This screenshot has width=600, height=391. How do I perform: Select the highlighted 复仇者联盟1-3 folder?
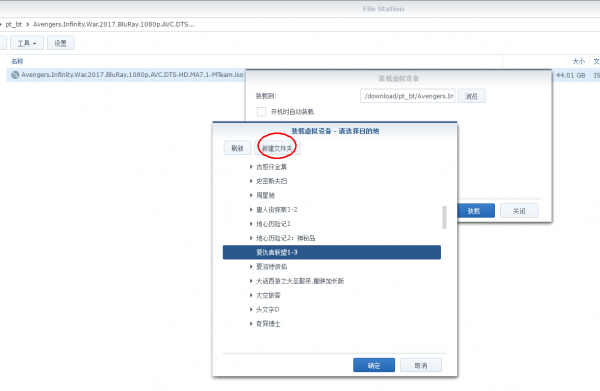point(332,253)
